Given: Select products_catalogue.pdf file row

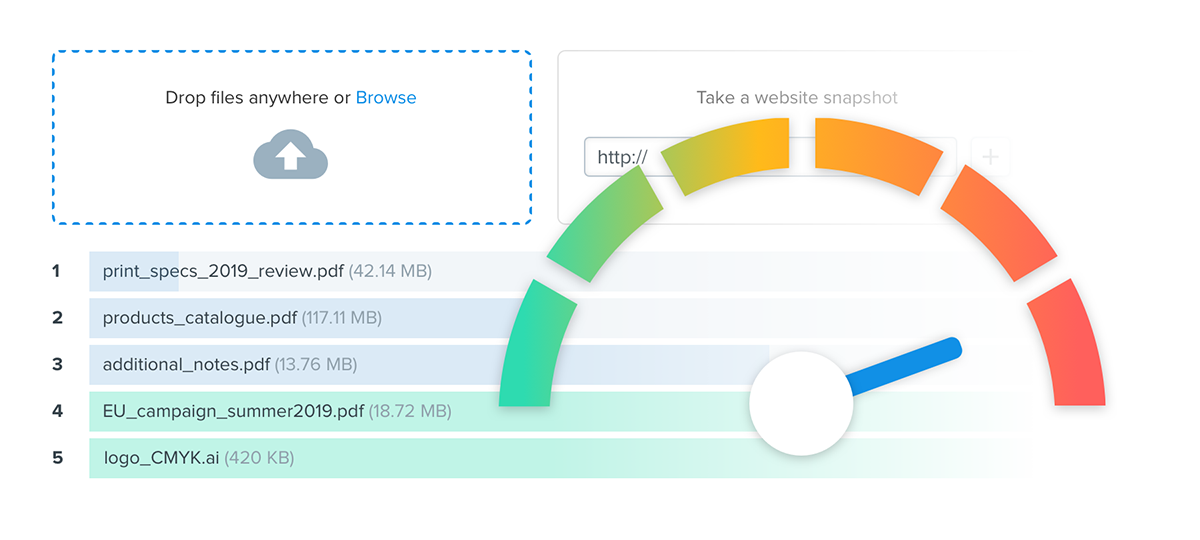Looking at the screenshot, I should 242,318.
